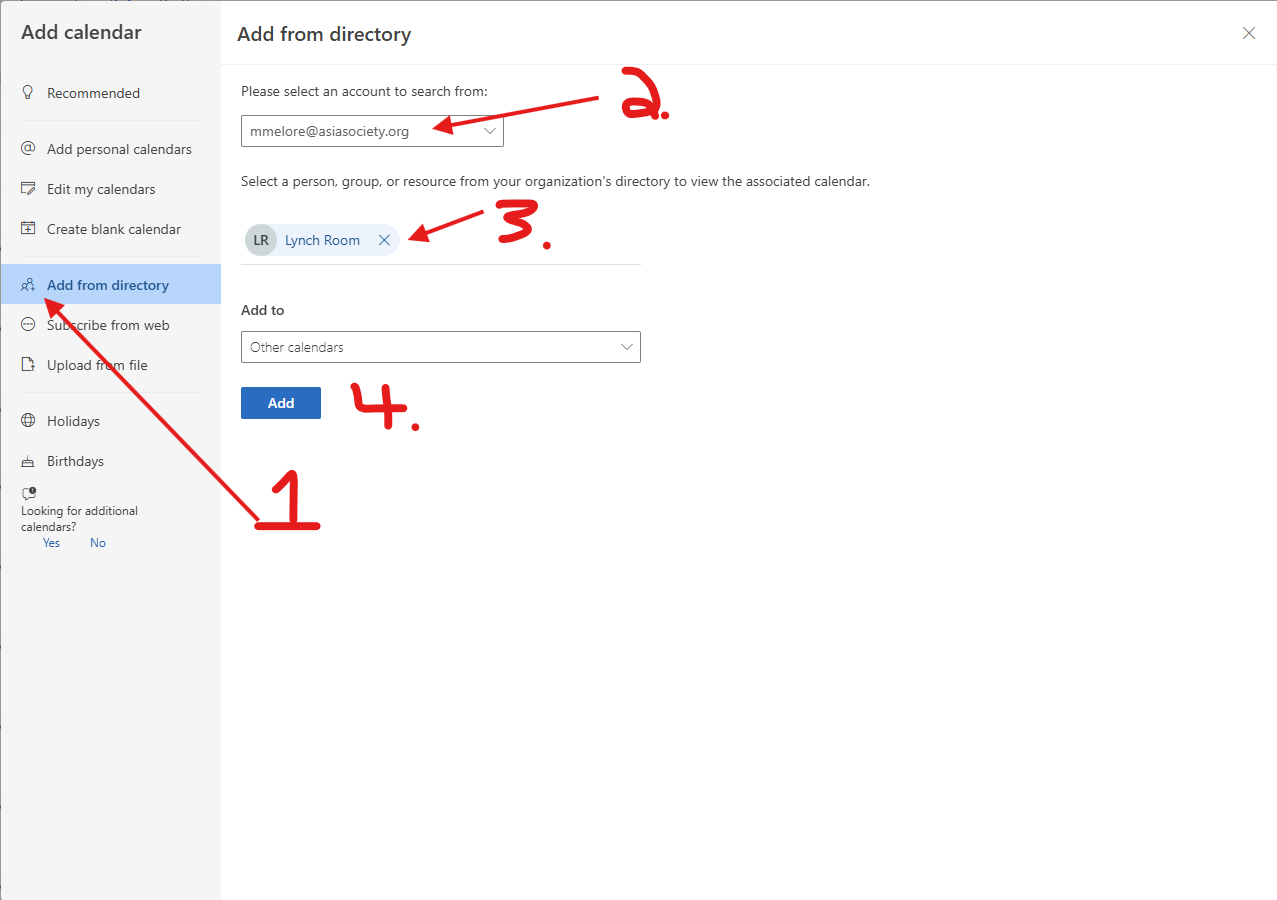Answer No to additional calendars prompt
Image resolution: width=1277 pixels, height=900 pixels.
[x=98, y=543]
